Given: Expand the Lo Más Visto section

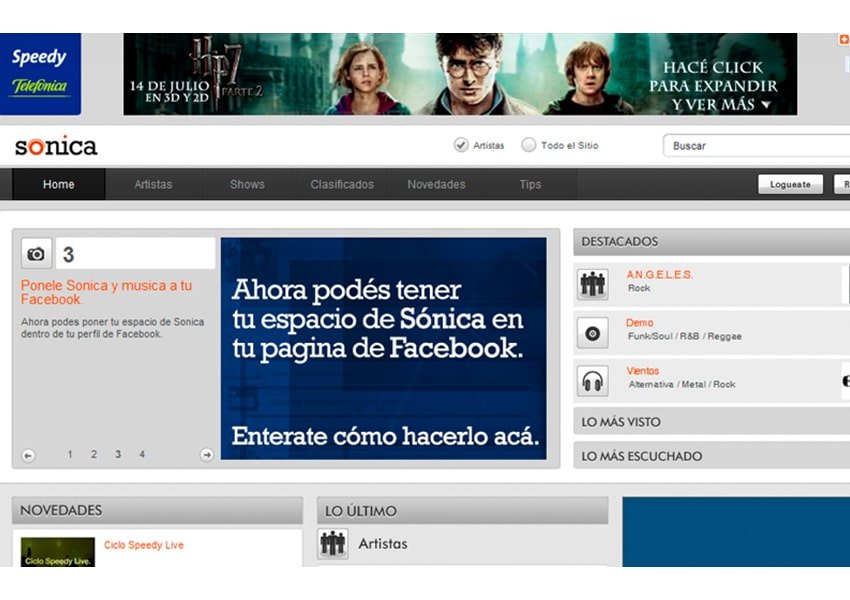Looking at the screenshot, I should 712,422.
